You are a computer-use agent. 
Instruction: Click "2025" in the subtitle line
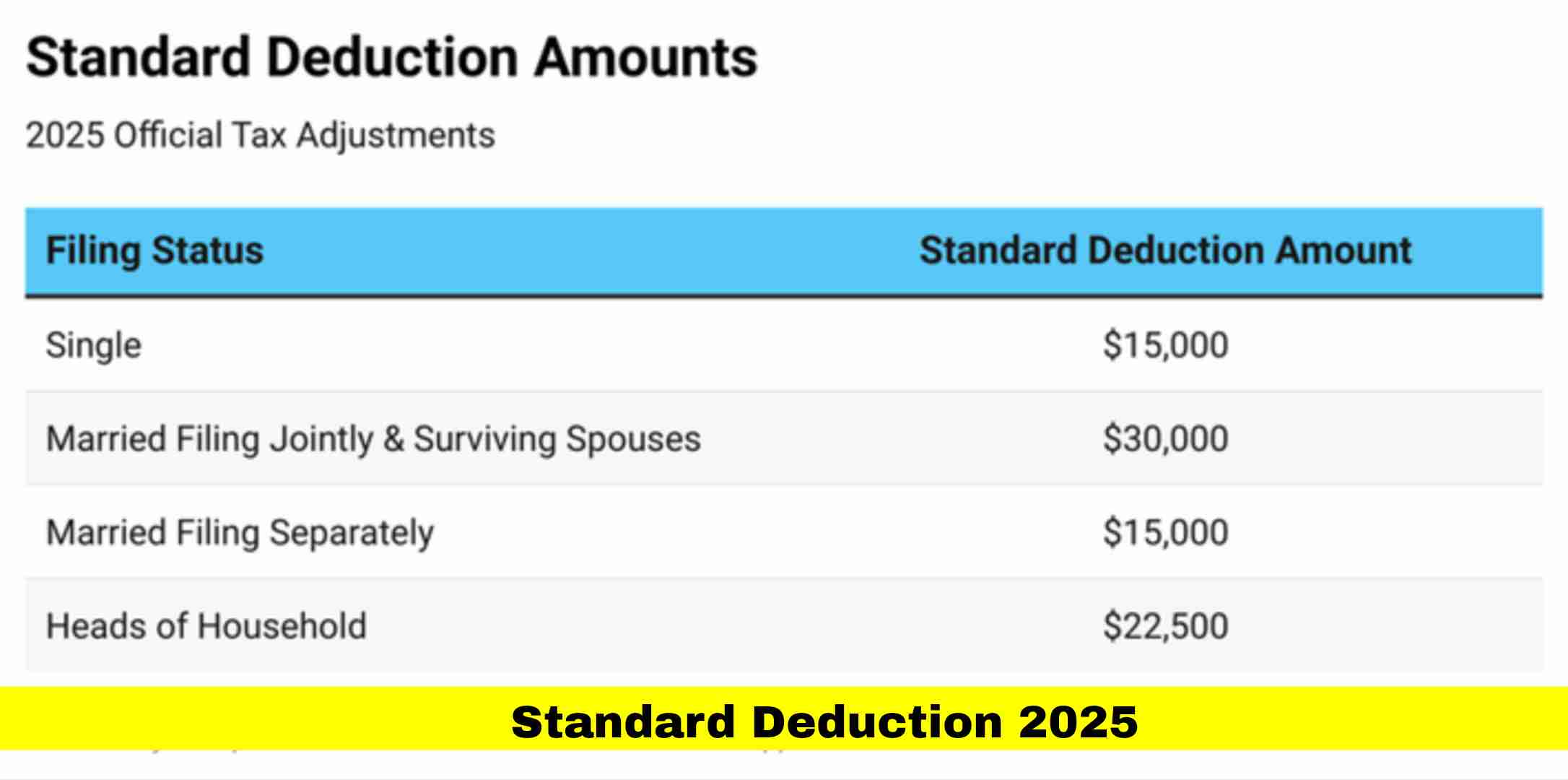pyautogui.click(x=65, y=135)
